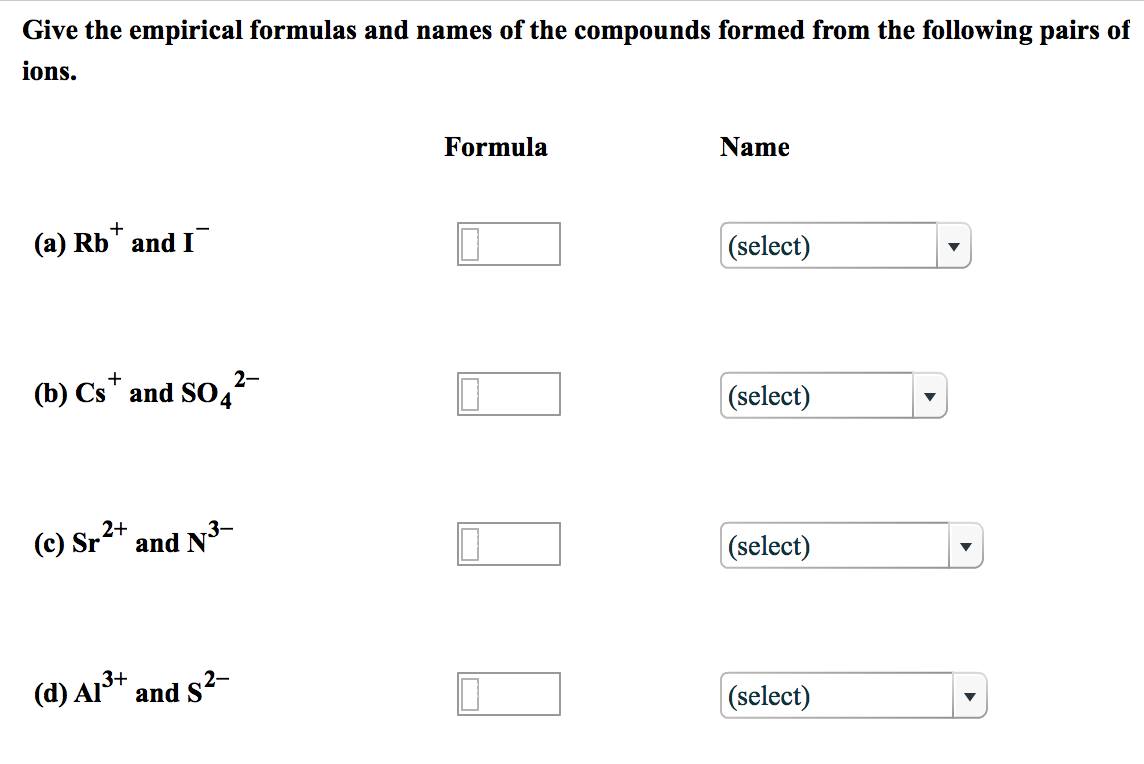Click the formula input box for Rb+ and I−
Viewport: 1144px width, 764px height.
pyautogui.click(x=509, y=244)
